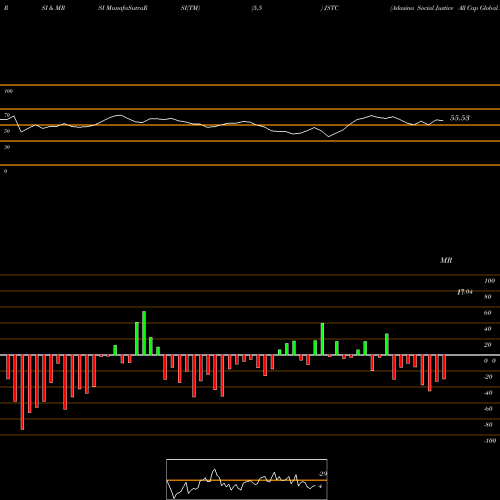
Task: Click the 40 label on MR axis
Action: click(x=488, y=329)
